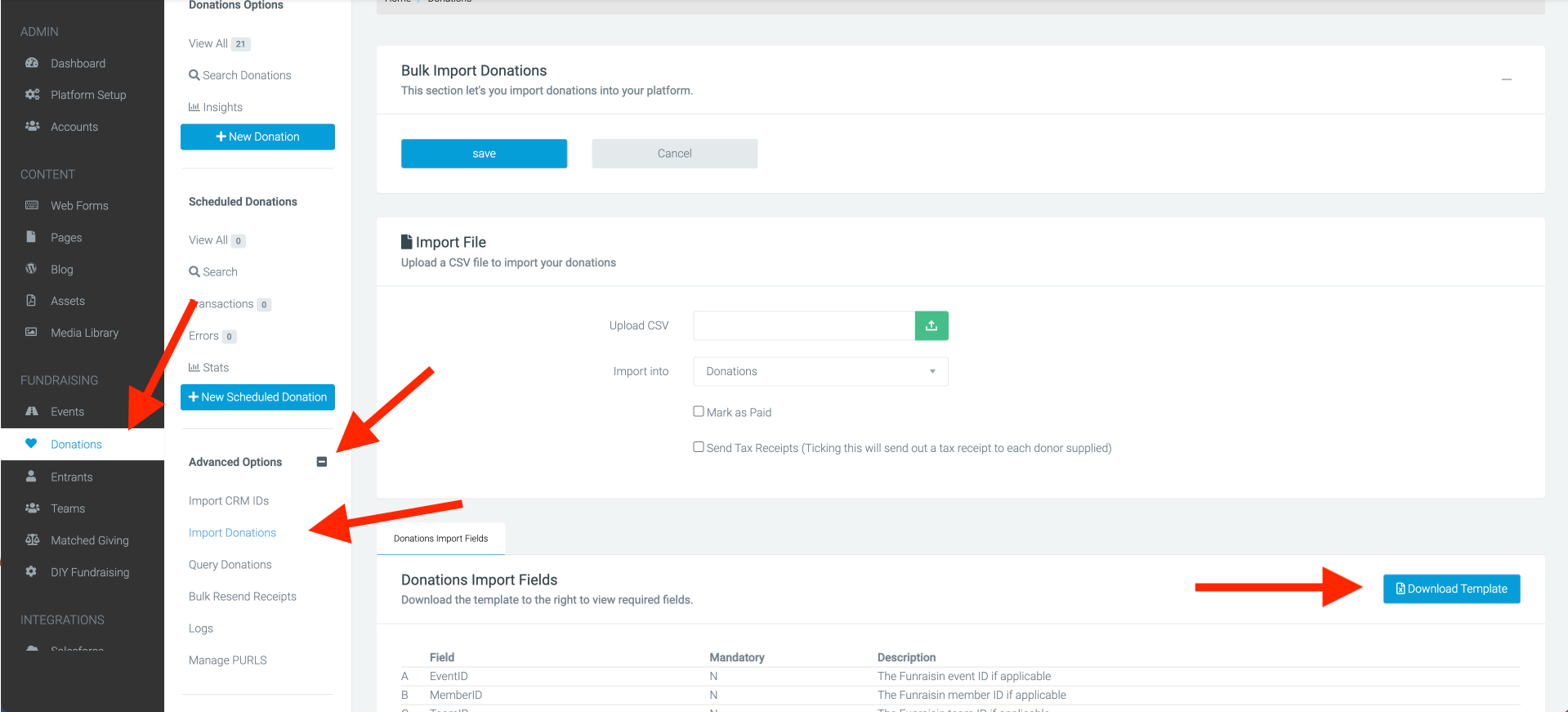
Task: Click the blue save button
Action: tap(484, 154)
